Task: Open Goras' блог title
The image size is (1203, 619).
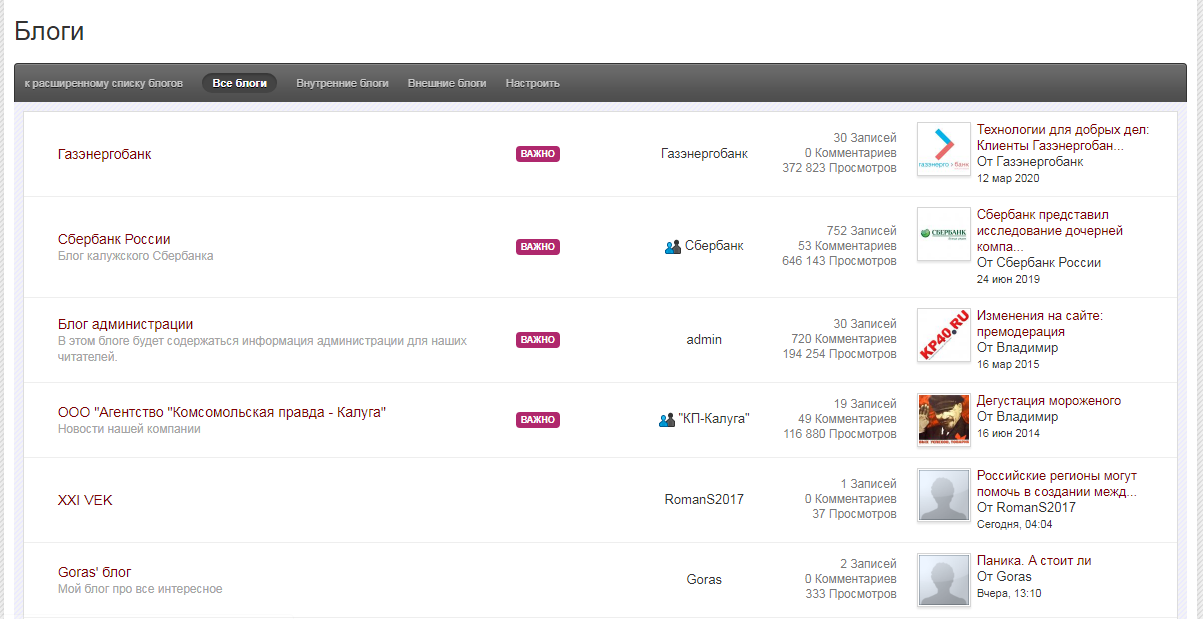Action: [95, 572]
